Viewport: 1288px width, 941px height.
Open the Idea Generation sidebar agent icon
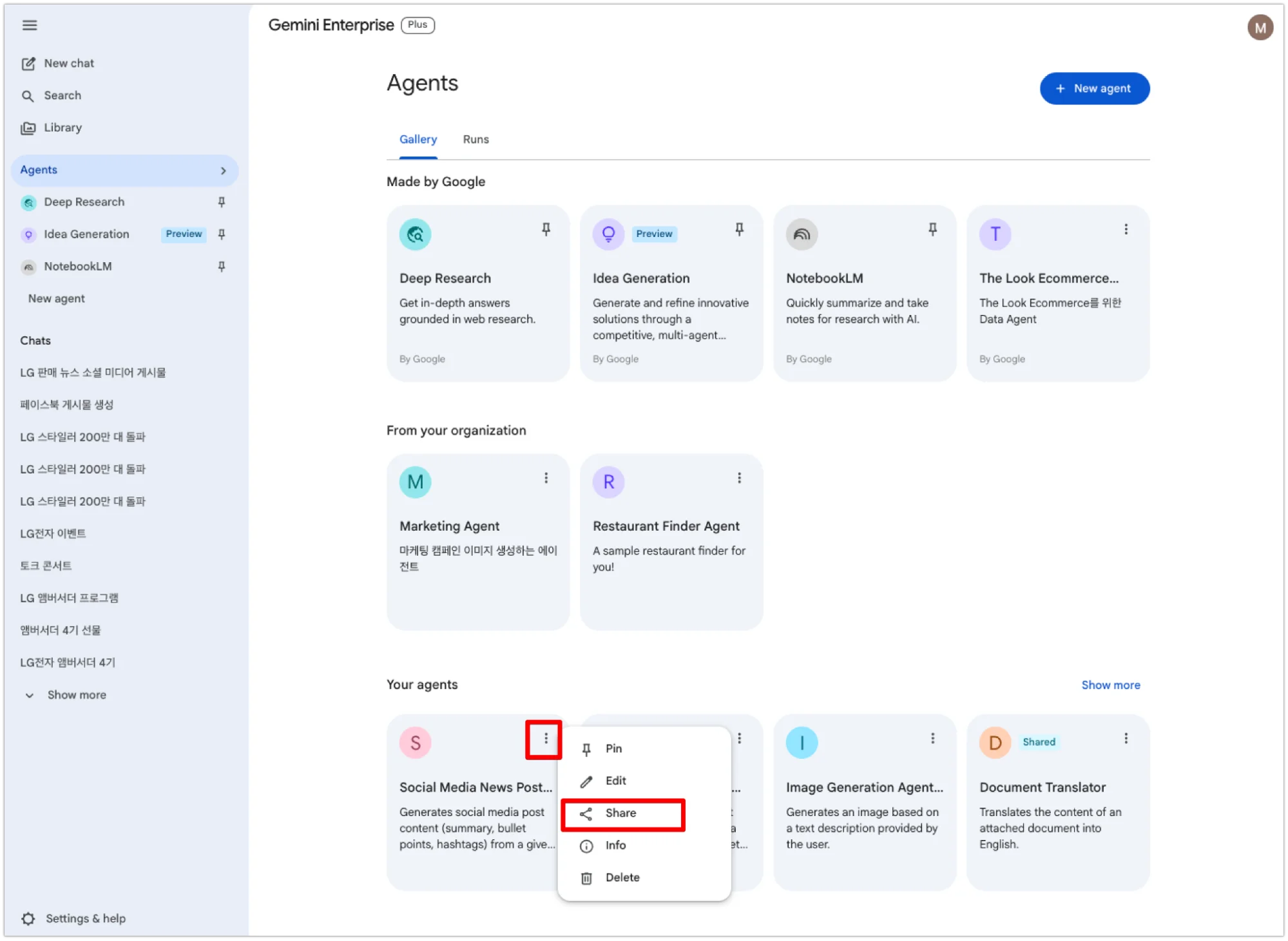[28, 235]
